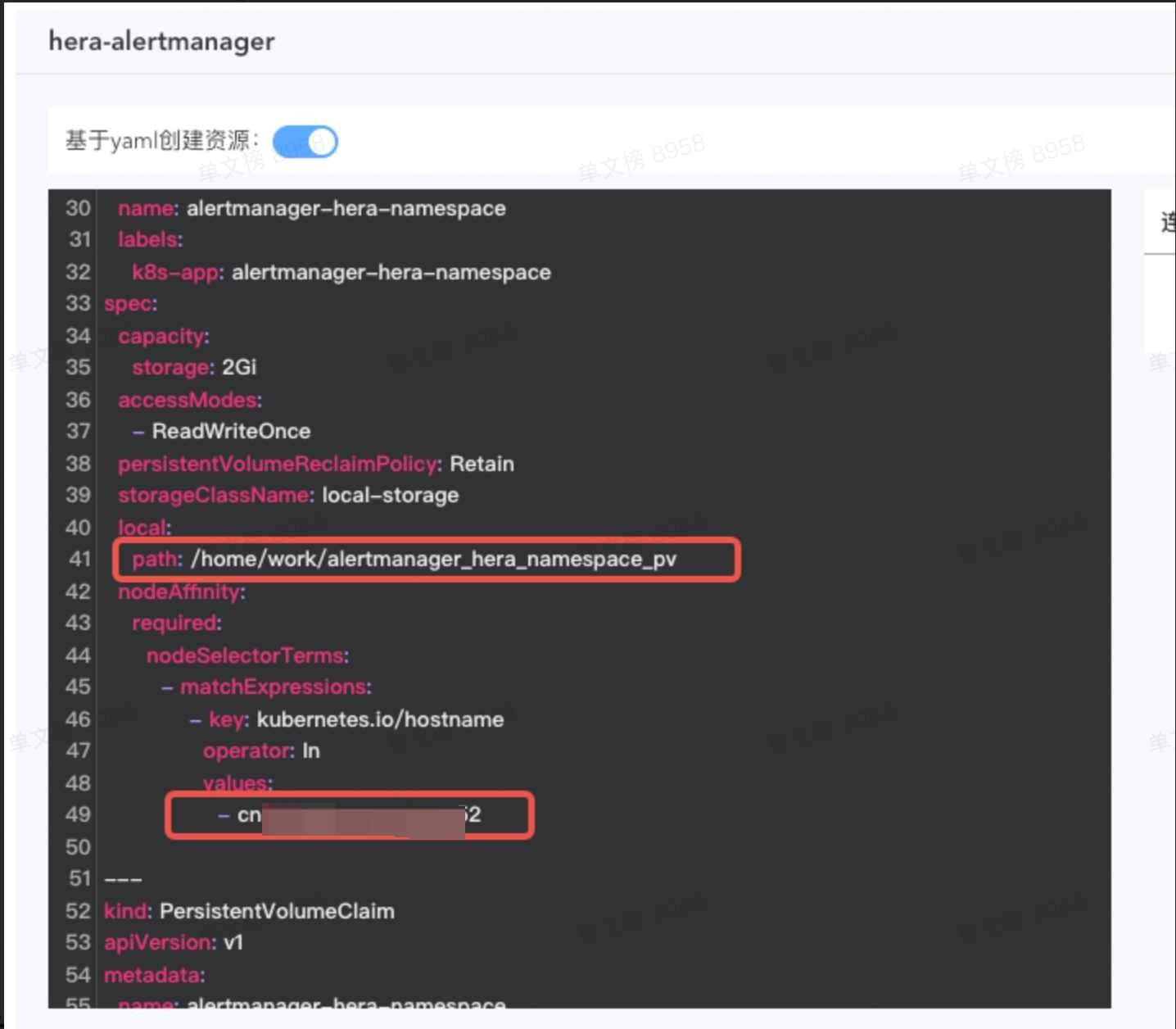Click the spec: key on line 33
The image size is (1176, 1029).
[x=130, y=304]
